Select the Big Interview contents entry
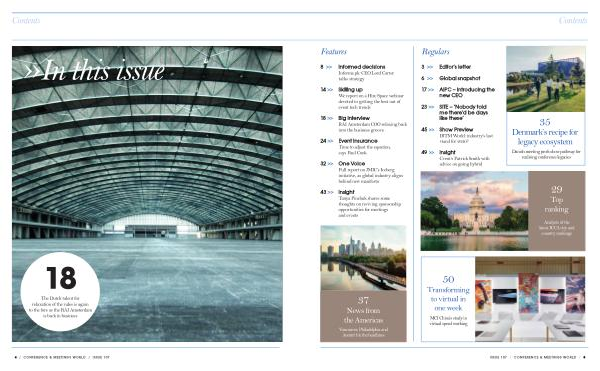Screen dimensions: 600x371 [364, 124]
